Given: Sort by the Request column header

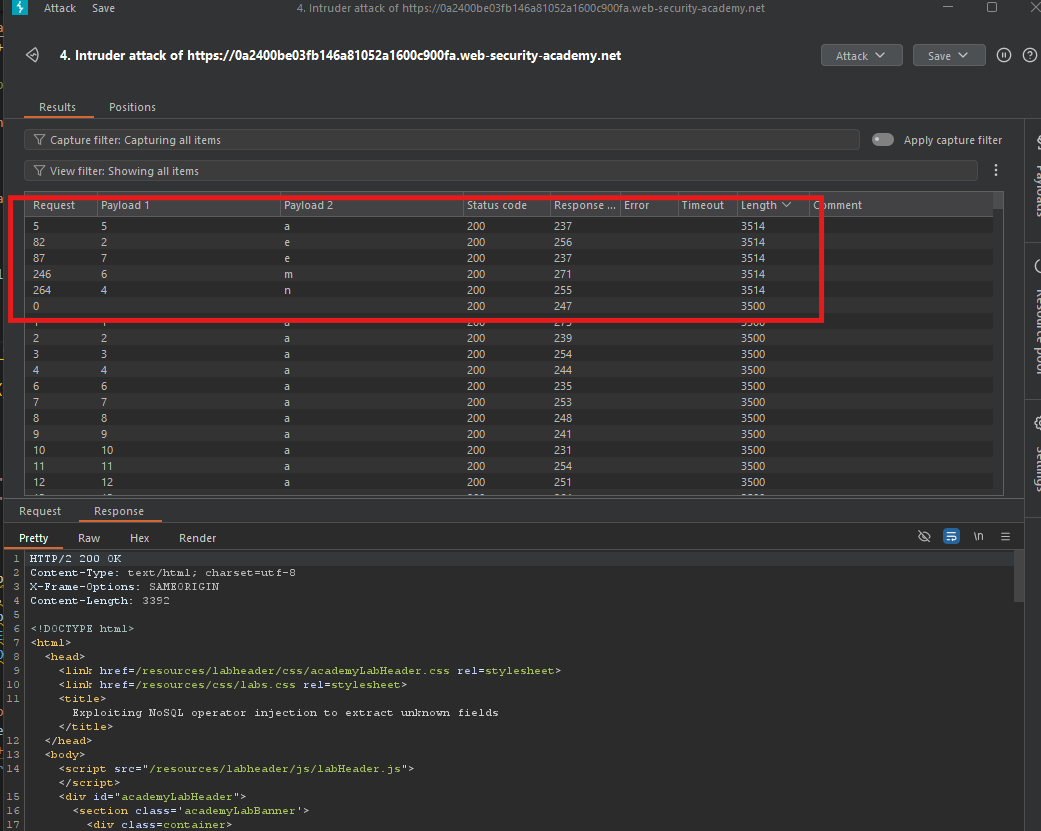Looking at the screenshot, I should click(60, 205).
